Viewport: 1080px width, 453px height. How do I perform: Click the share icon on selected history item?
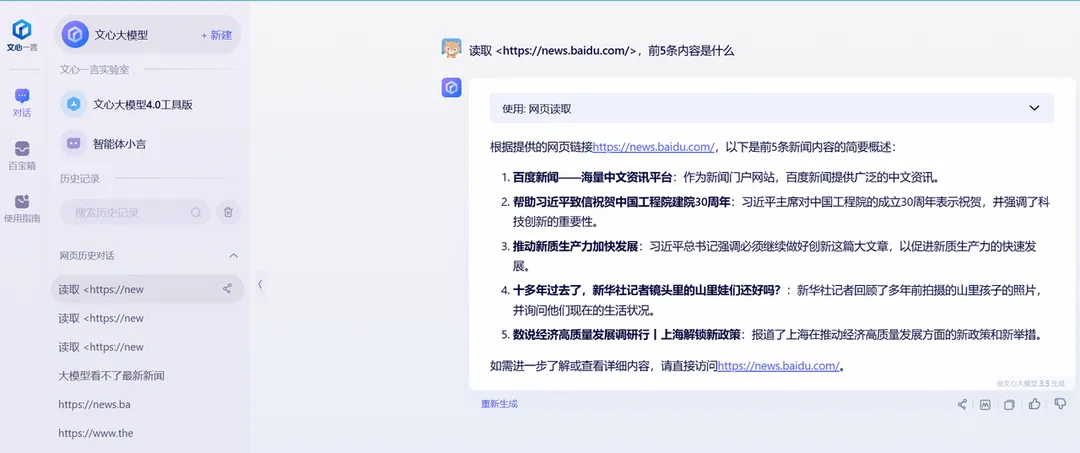227,289
